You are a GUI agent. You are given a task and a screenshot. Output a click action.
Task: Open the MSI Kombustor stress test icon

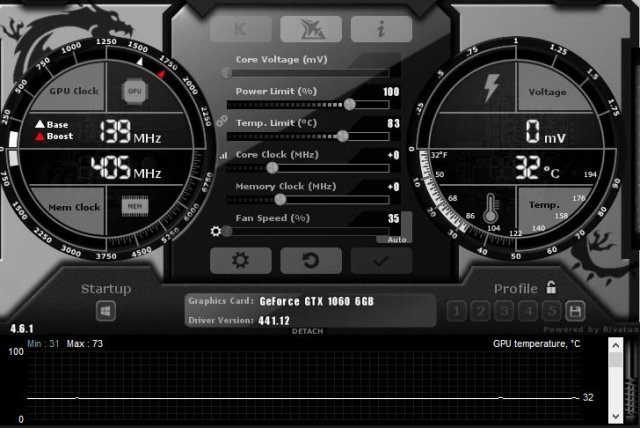pos(311,28)
